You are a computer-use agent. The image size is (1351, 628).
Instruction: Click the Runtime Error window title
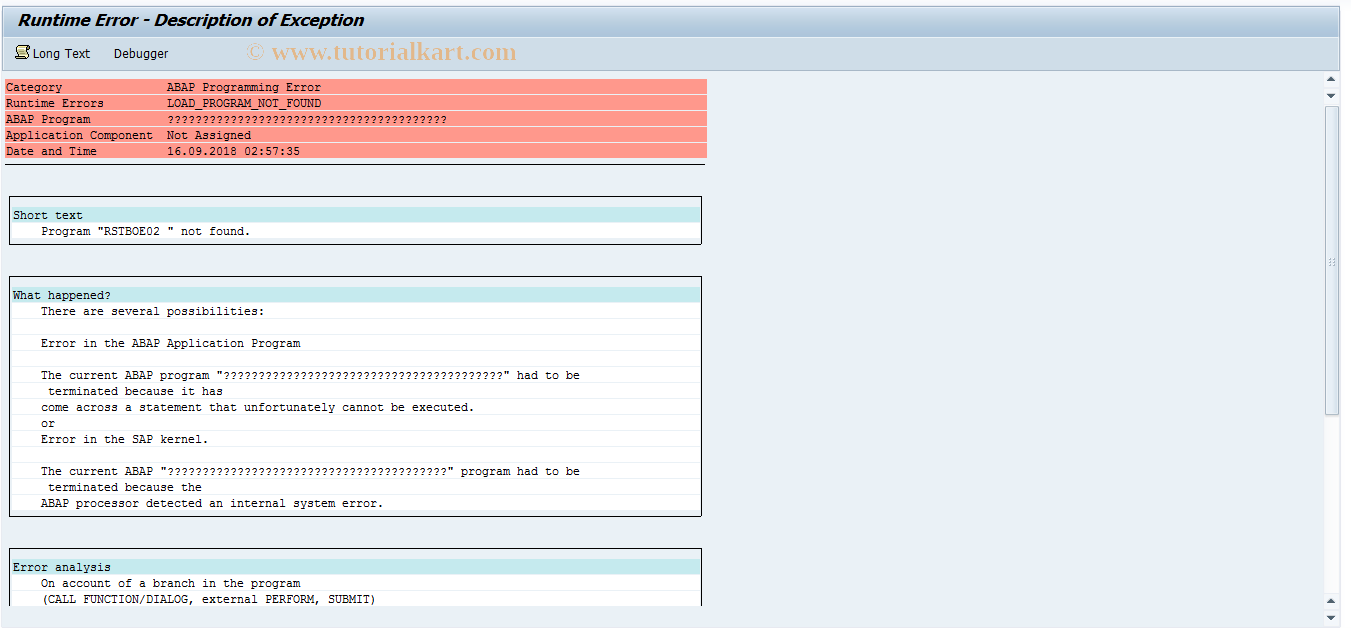[191, 20]
